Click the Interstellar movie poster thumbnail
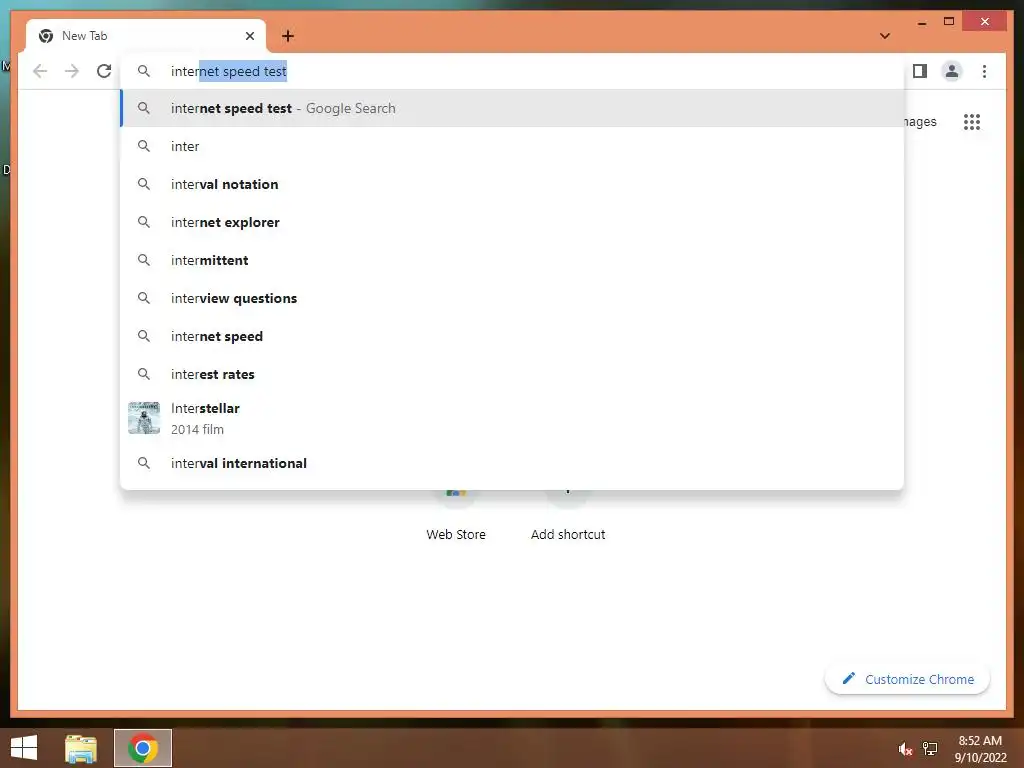This screenshot has width=1024, height=768. click(x=144, y=418)
